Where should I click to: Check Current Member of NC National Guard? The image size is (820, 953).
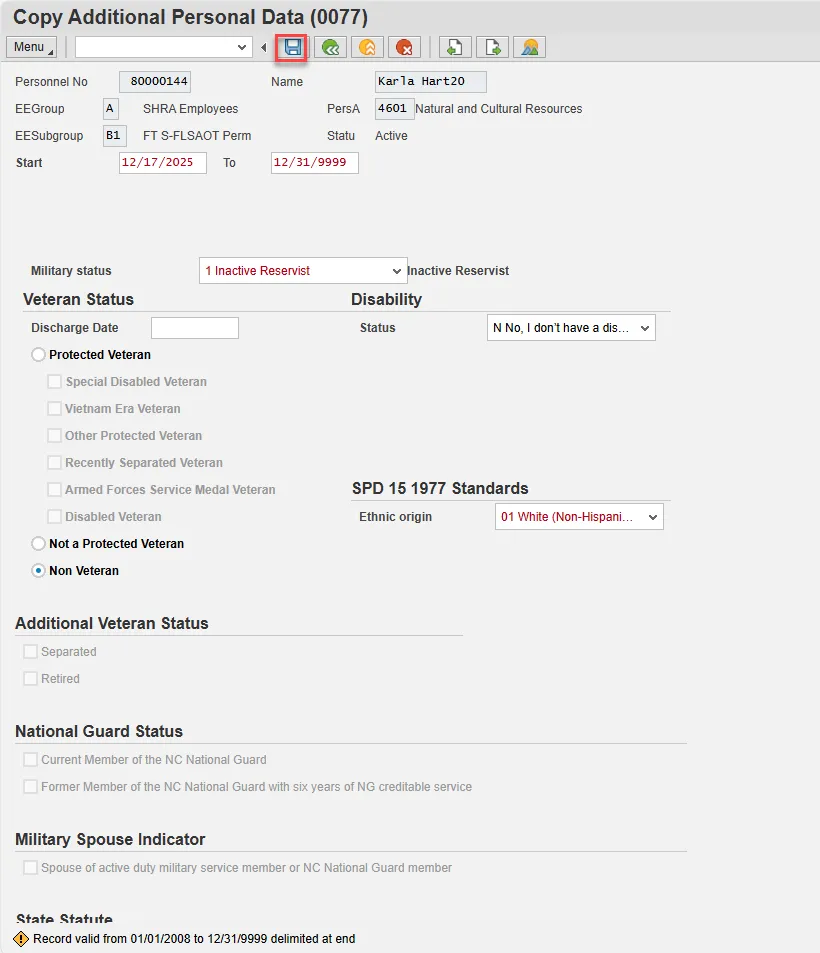click(x=30, y=760)
